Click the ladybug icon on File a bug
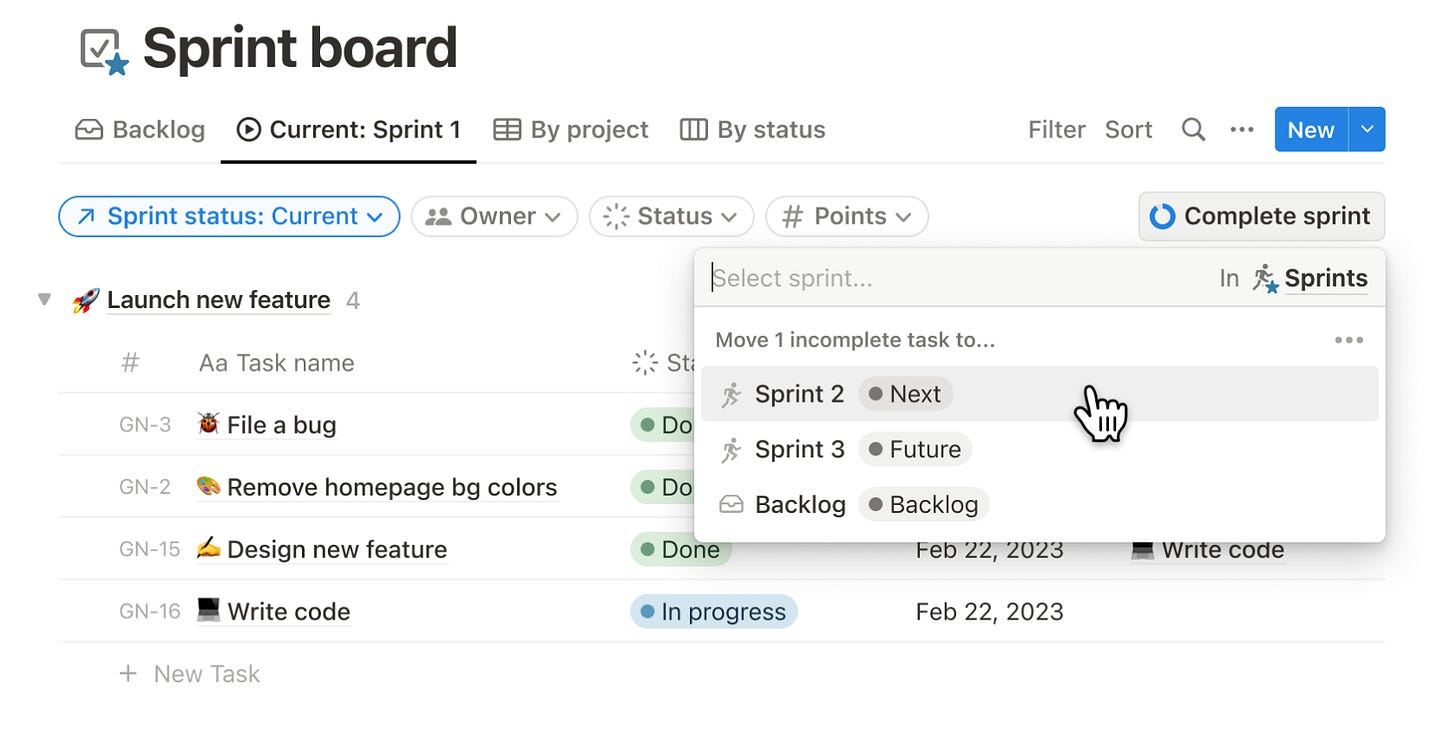The height and width of the screenshot is (729, 1456). point(208,424)
